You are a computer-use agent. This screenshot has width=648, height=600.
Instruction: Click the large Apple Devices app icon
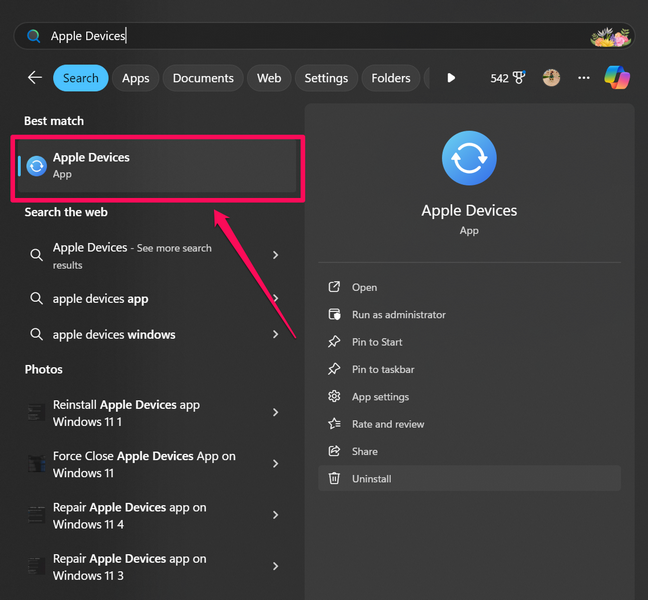tap(469, 158)
